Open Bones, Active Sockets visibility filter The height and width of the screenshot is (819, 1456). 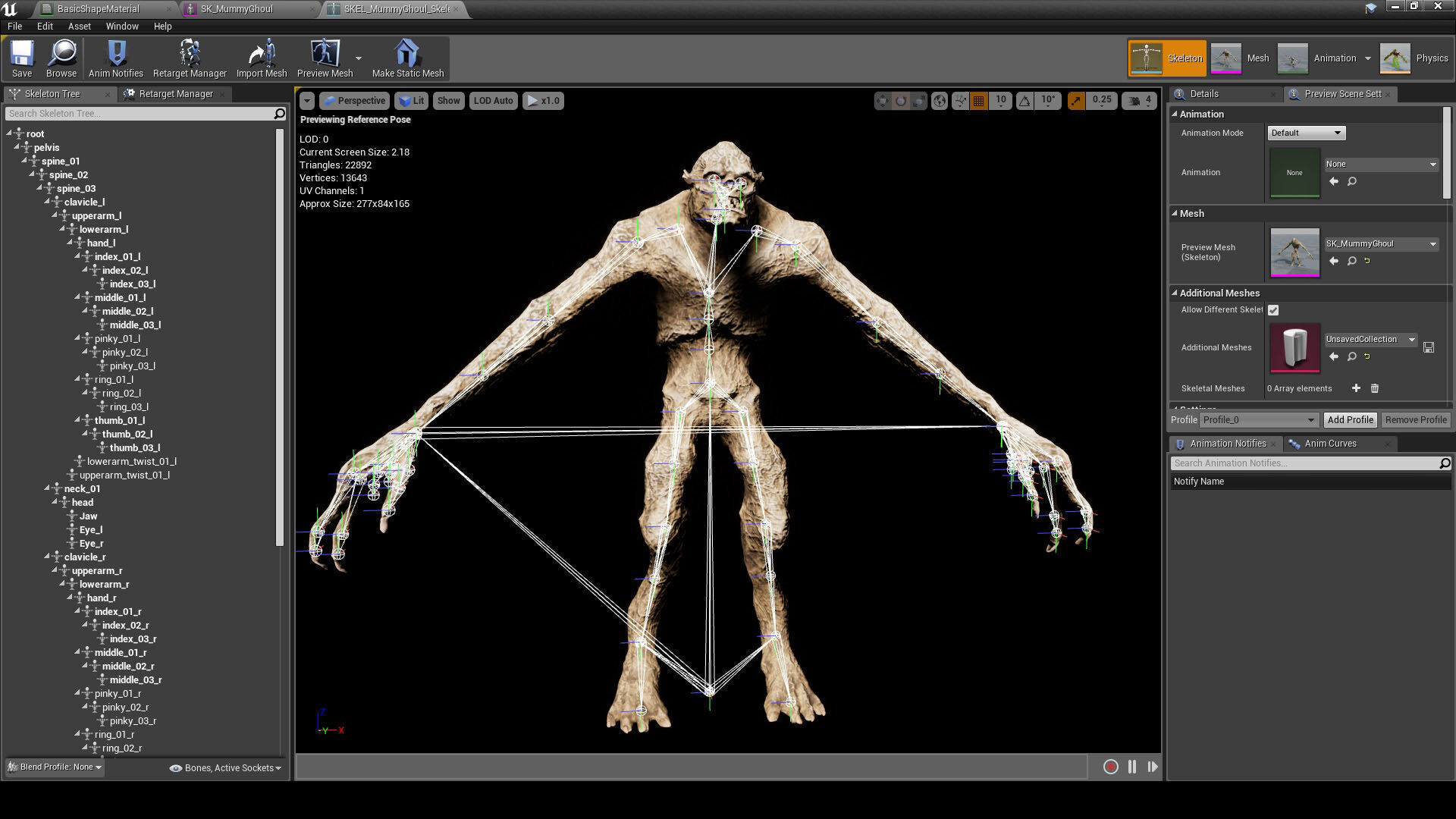point(225,768)
